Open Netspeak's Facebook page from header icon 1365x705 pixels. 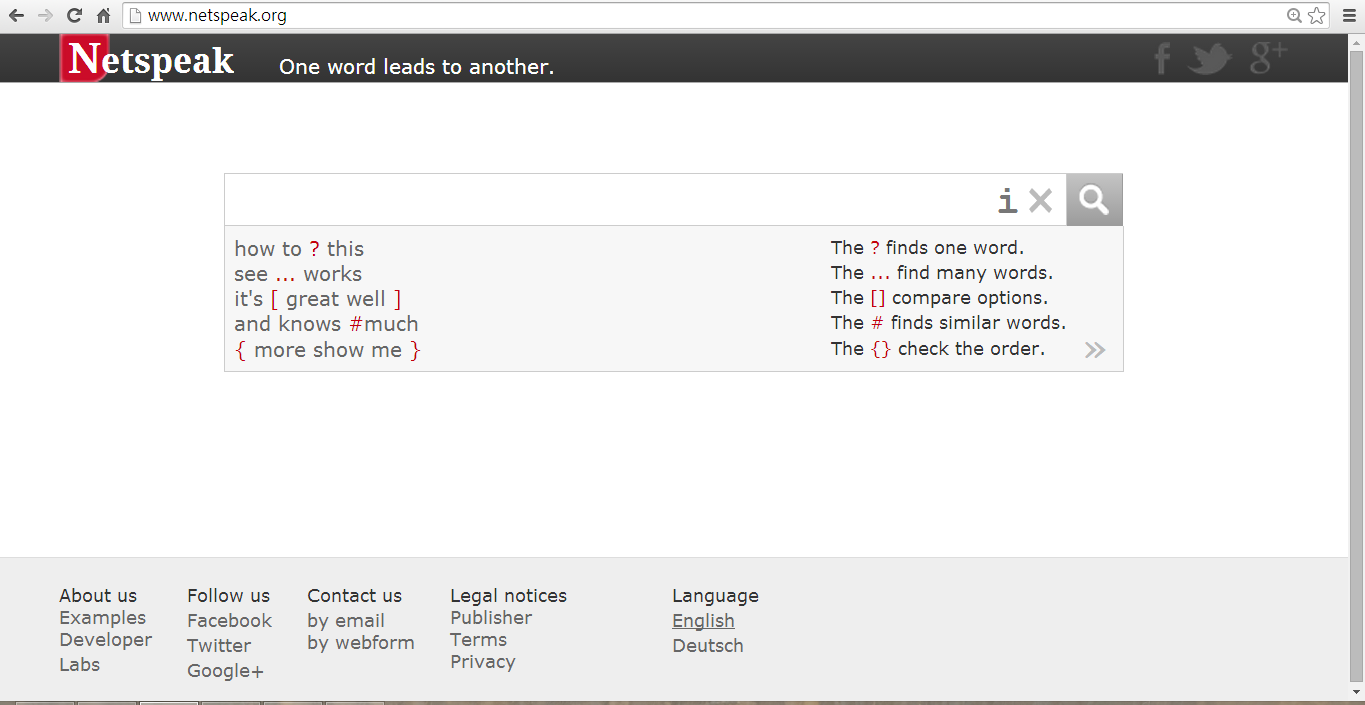(x=1161, y=59)
